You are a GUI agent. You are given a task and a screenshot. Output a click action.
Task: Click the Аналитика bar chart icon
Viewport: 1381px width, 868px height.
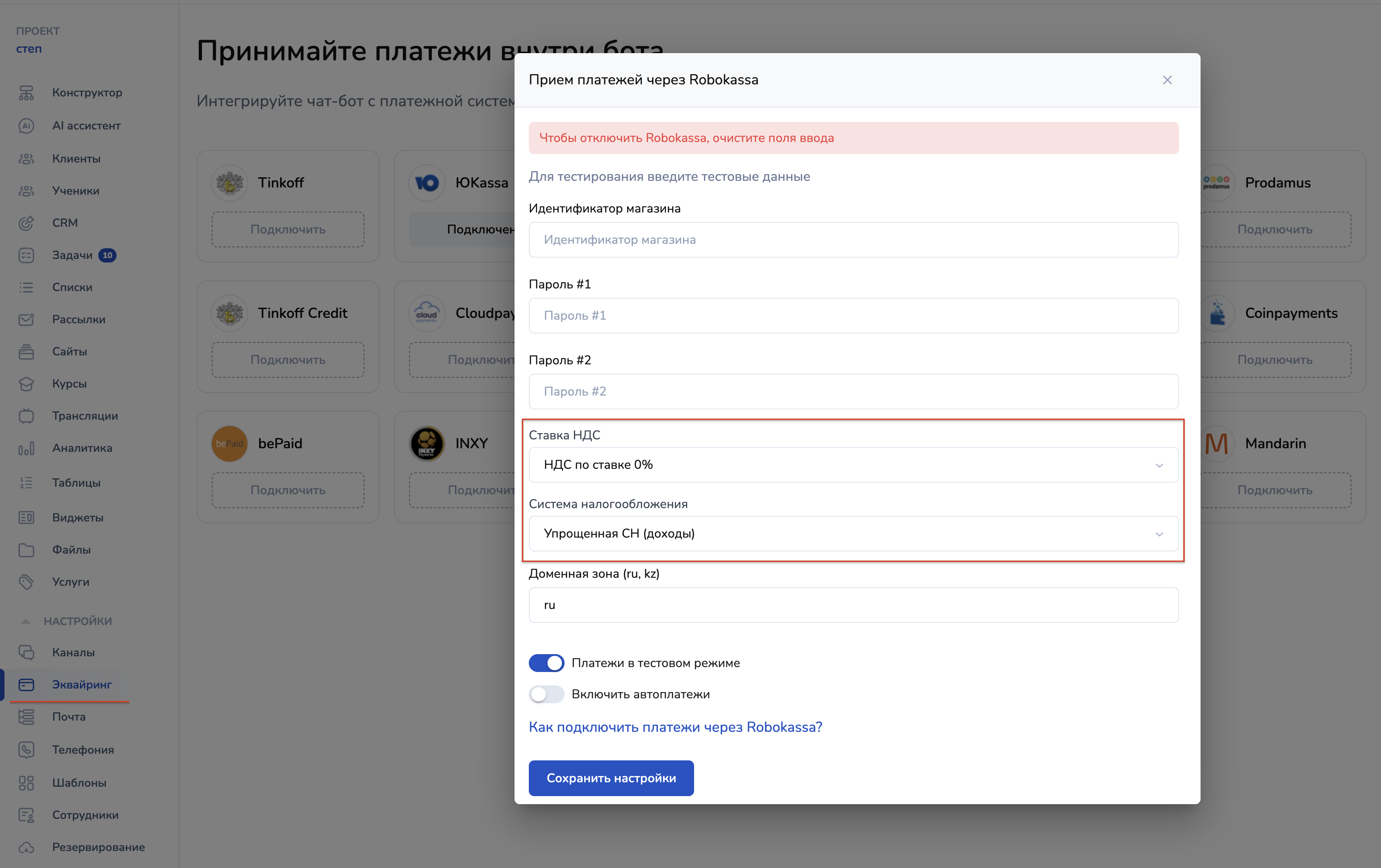point(26,448)
